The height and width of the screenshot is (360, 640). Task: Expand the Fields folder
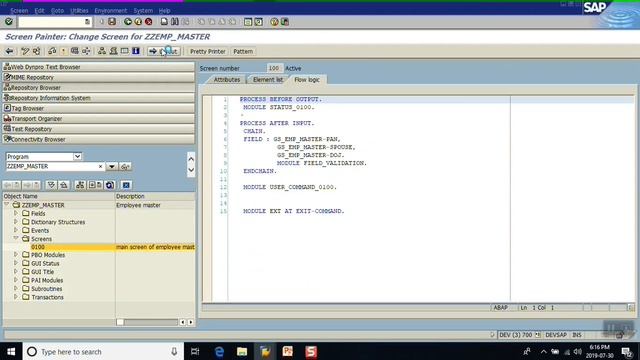(x=16, y=213)
